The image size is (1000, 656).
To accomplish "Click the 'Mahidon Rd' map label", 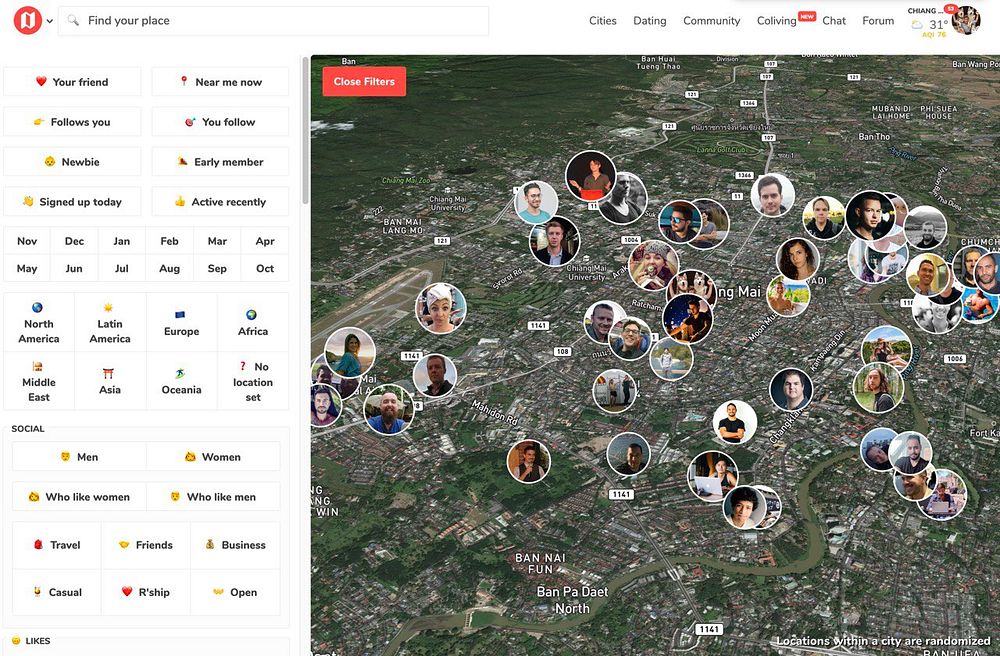I will point(495,413).
